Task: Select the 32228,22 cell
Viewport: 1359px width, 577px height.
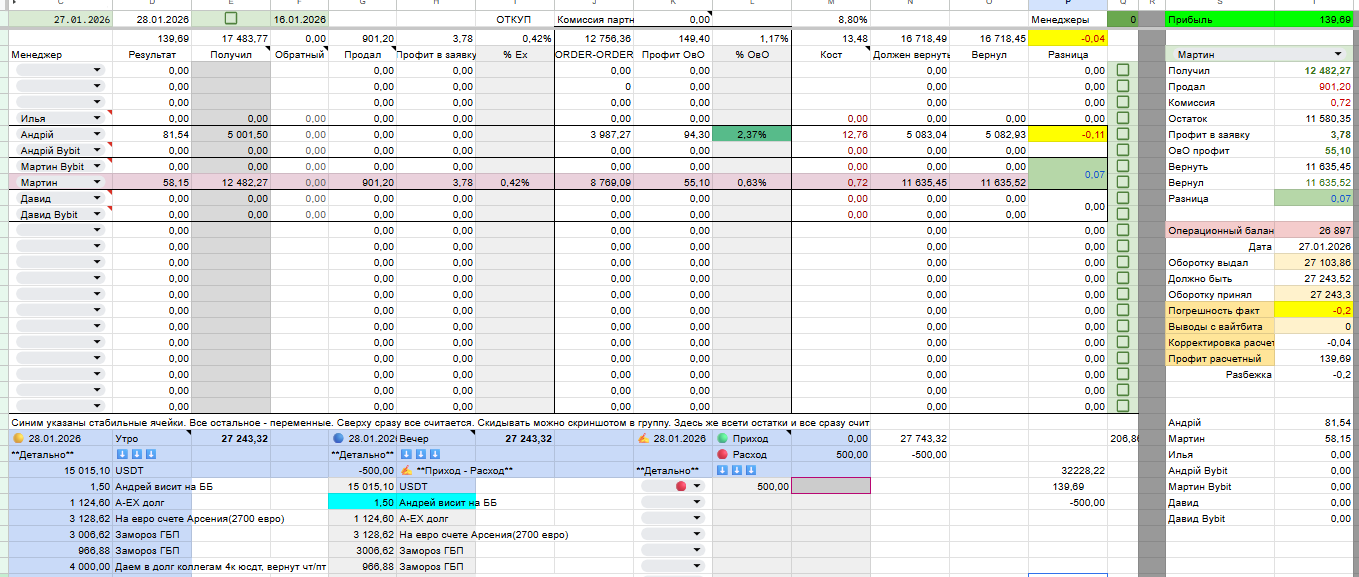Action: pyautogui.click(x=1068, y=470)
